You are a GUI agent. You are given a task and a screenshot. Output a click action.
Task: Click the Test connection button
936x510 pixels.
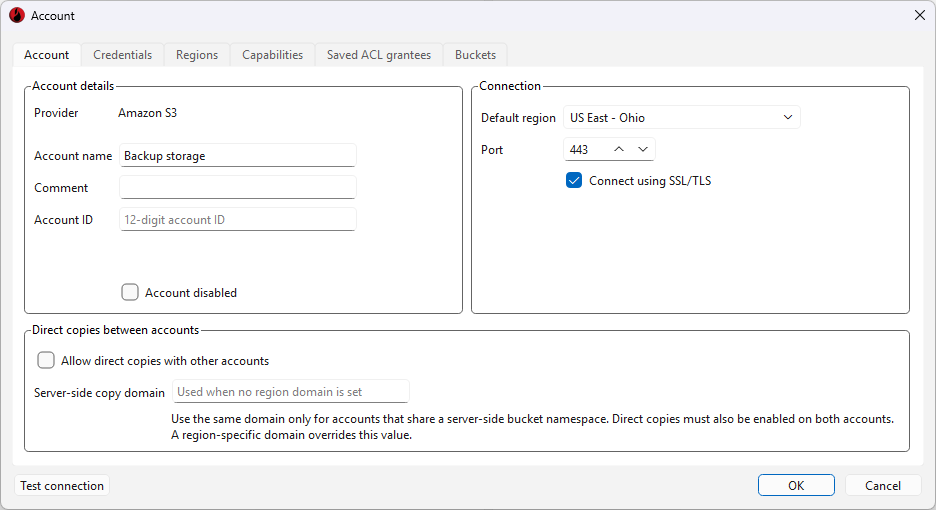(62, 486)
